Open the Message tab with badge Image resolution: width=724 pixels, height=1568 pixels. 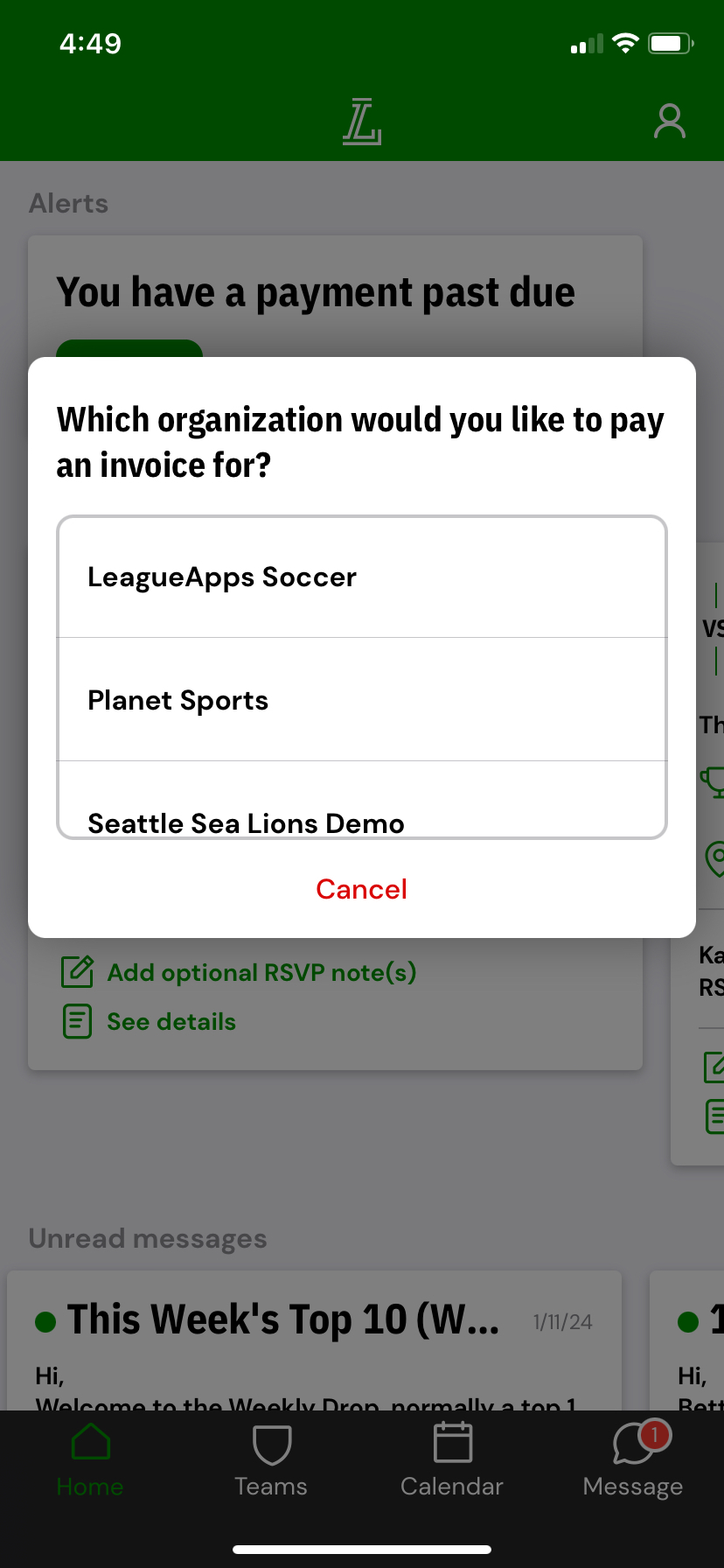(x=633, y=1459)
